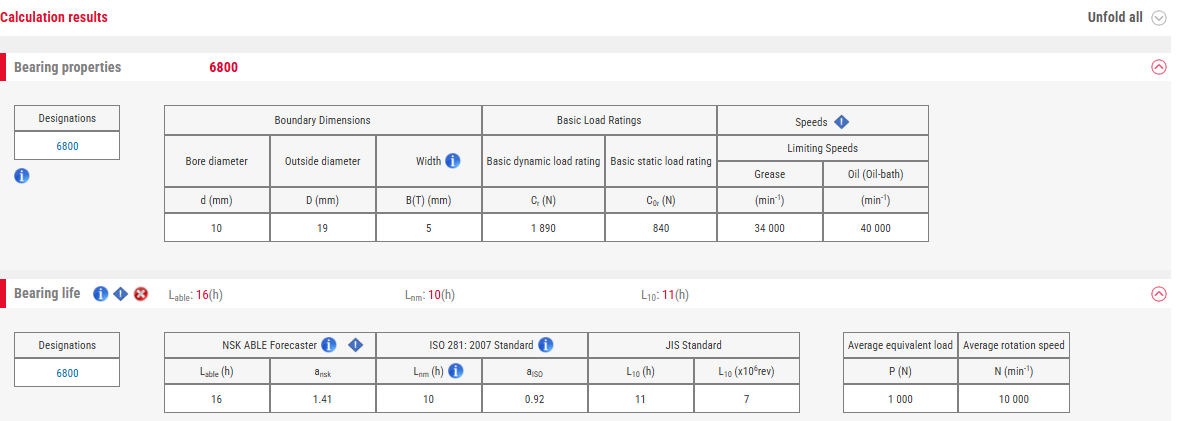Click the Basic static load rating header
This screenshot has width=1178, height=421.
click(661, 161)
